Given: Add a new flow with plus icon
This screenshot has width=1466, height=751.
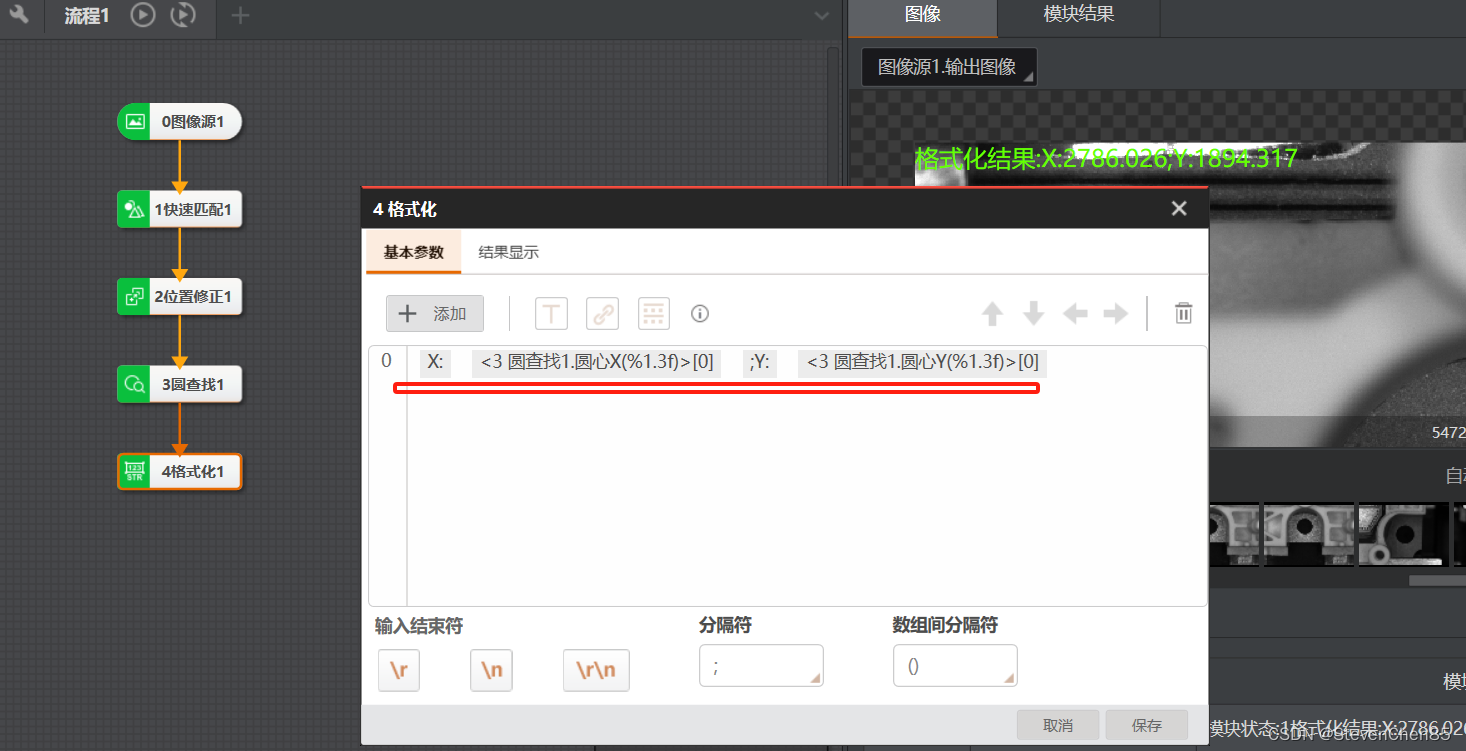Looking at the screenshot, I should tap(240, 15).
